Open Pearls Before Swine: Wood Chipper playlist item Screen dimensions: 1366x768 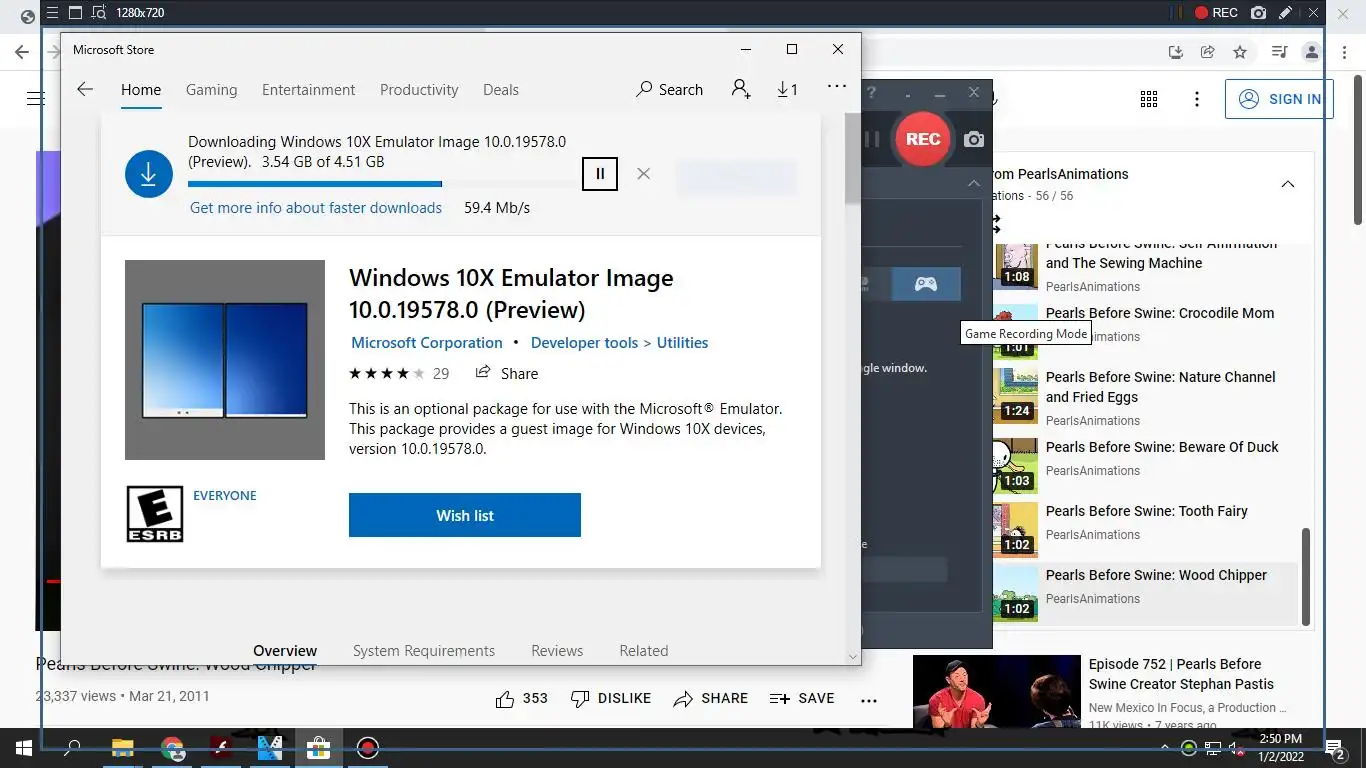pyautogui.click(x=1146, y=594)
